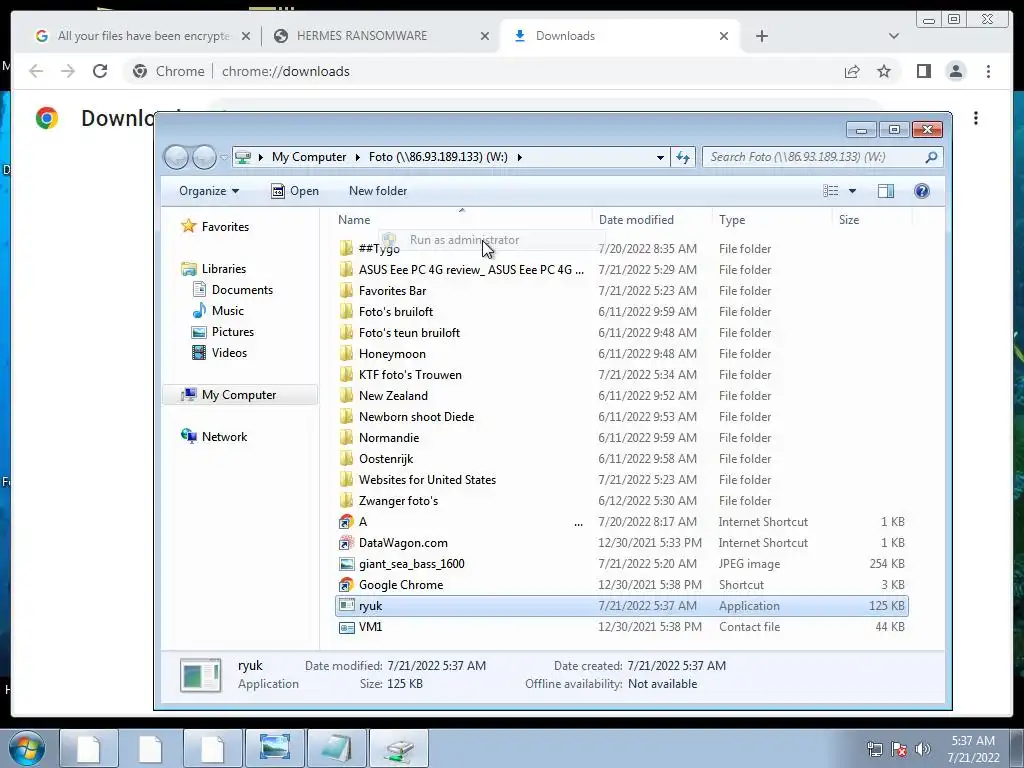1024x768 pixels.
Task: Expand the arrow after Foto drive breadcrumb
Action: (x=520, y=157)
